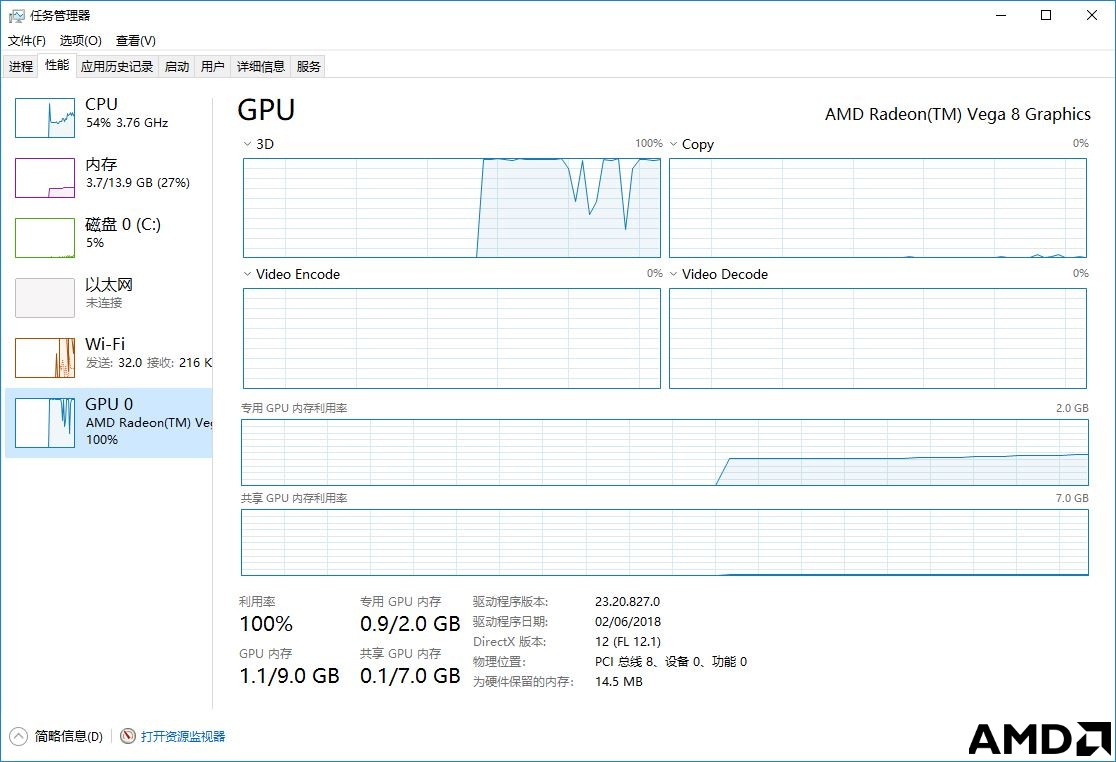Click the 未连接 Ethernet status text
1116x762 pixels.
[x=104, y=303]
